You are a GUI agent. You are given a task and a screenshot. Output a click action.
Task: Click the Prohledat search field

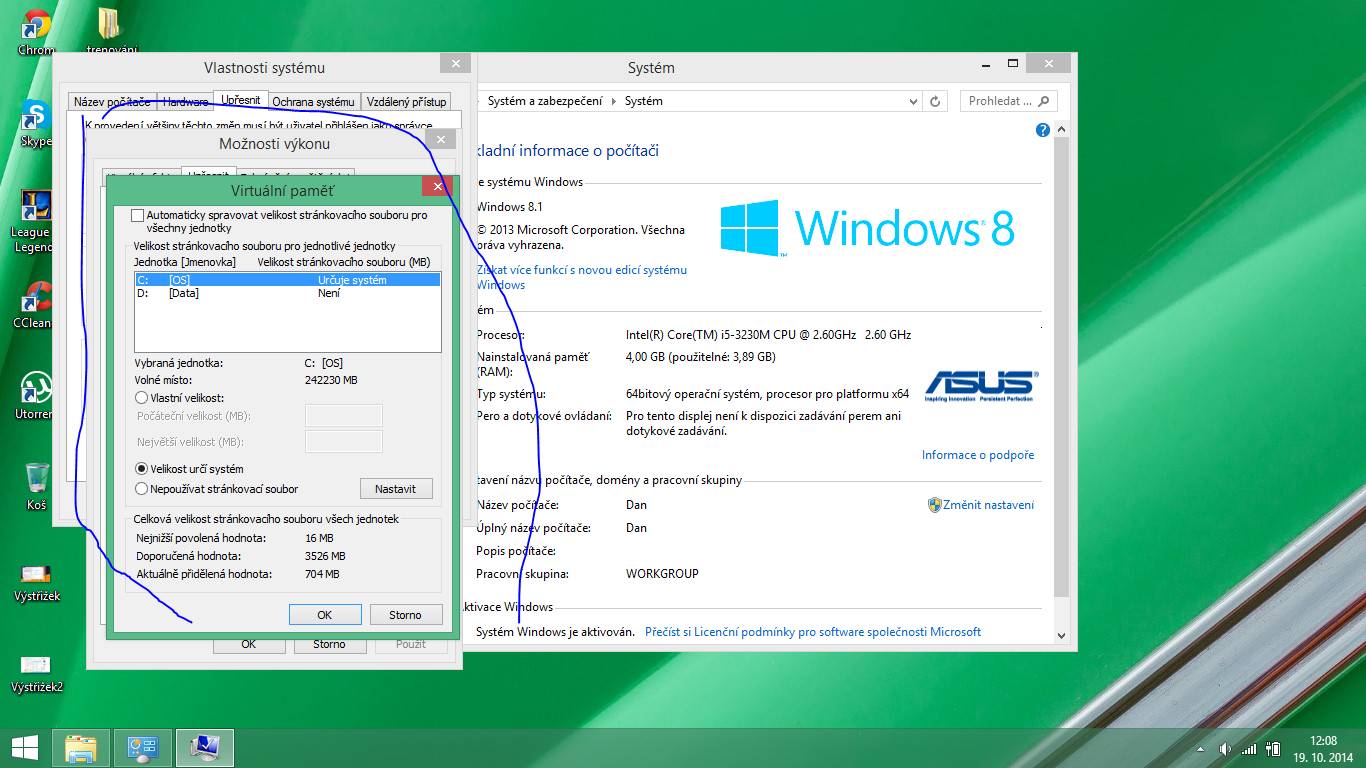(1007, 101)
